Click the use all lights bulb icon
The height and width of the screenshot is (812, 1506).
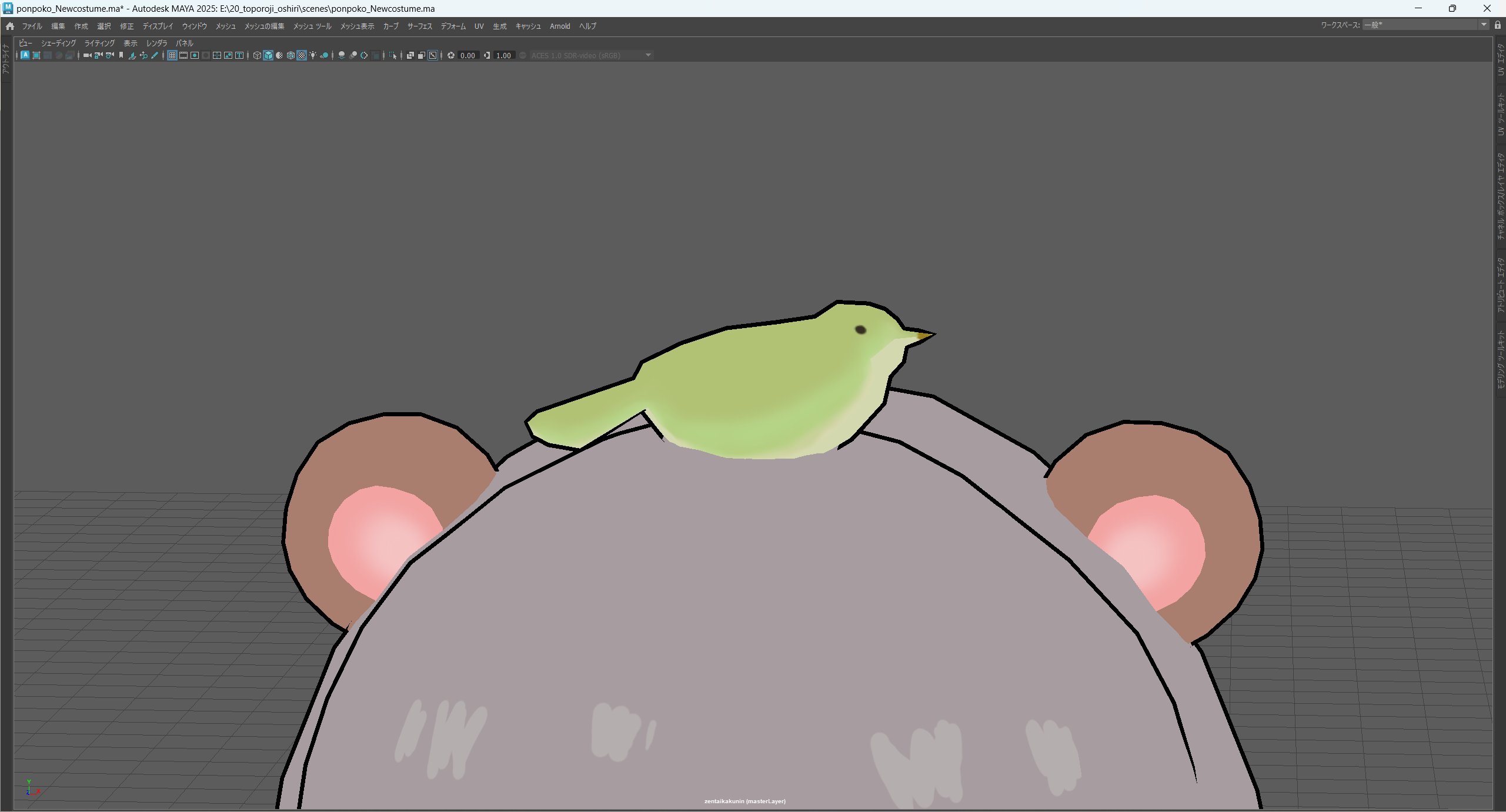tap(313, 55)
